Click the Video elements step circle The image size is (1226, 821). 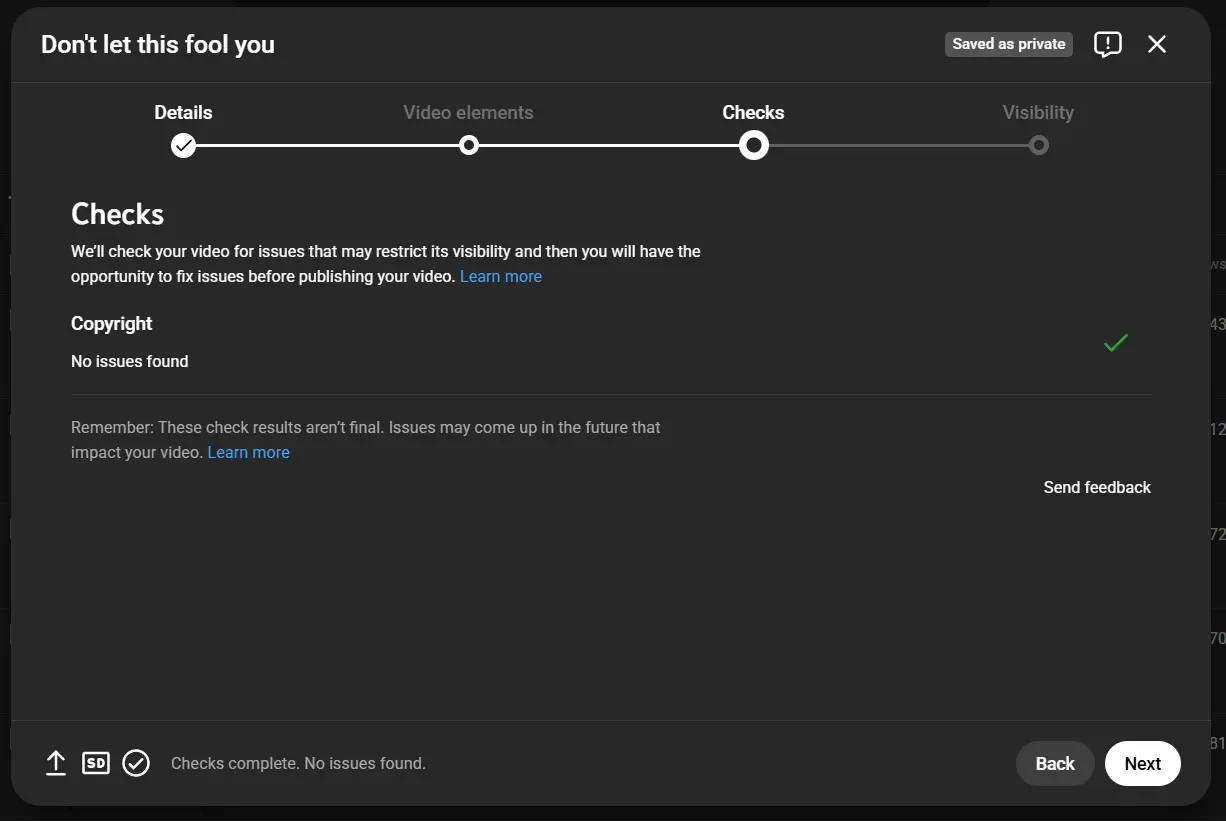click(x=468, y=146)
